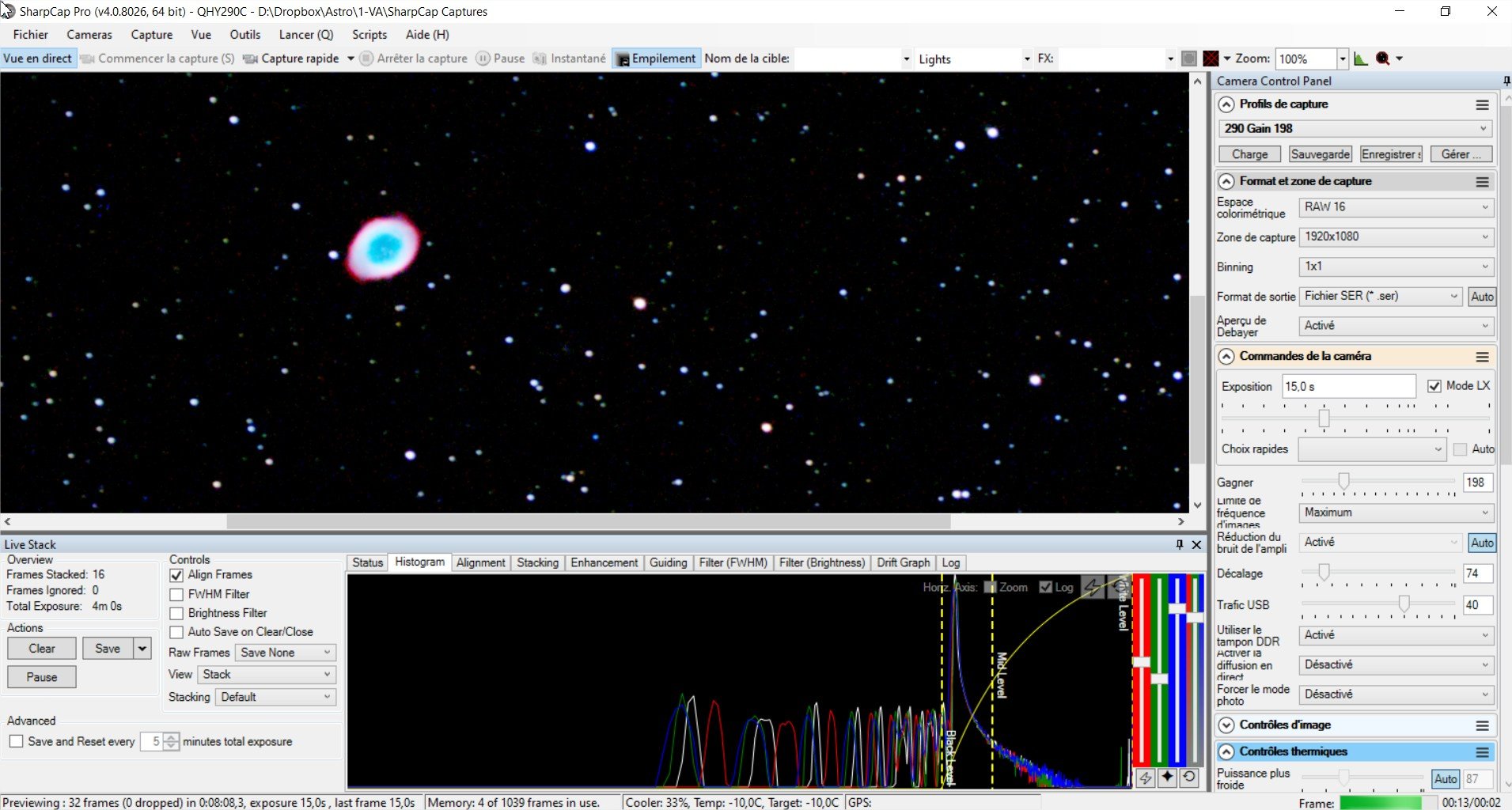This screenshot has height=810, width=1512.
Task: Click the reset arrow under the color sliders
Action: (x=1189, y=778)
